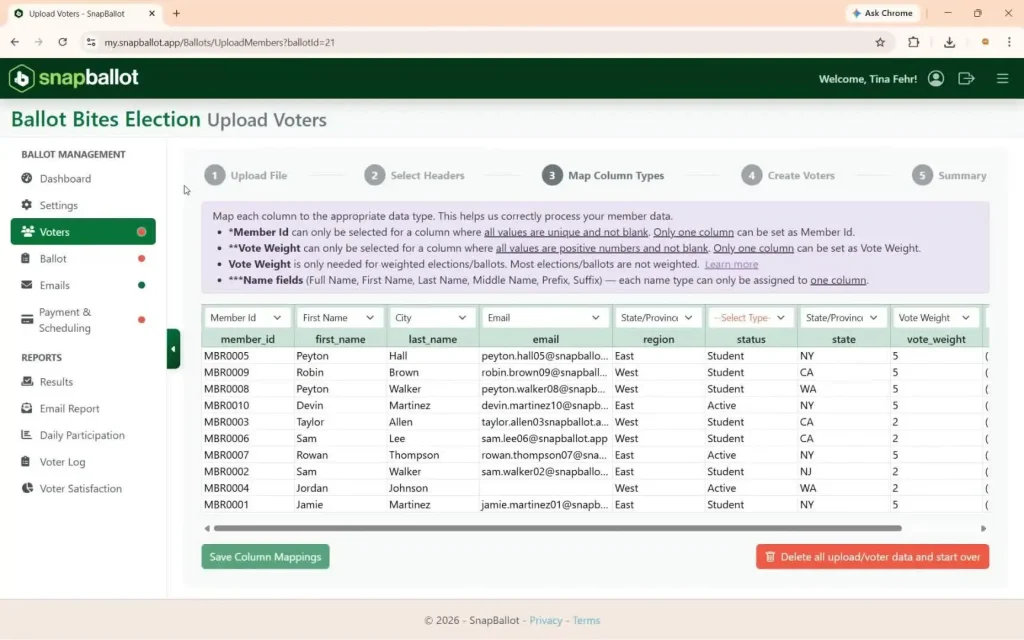Click the vote_weight column header
This screenshot has width=1024, height=640.
click(x=936, y=339)
